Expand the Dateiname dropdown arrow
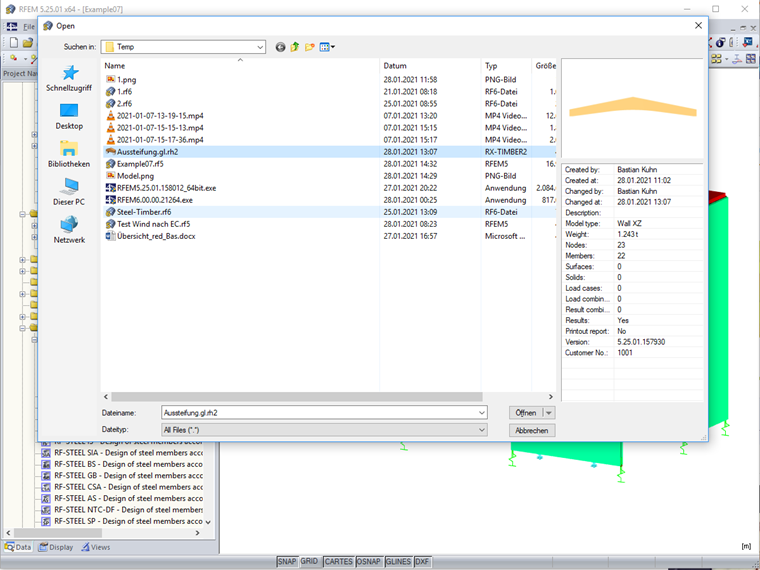Screen dimensions: 760x570 point(482,413)
